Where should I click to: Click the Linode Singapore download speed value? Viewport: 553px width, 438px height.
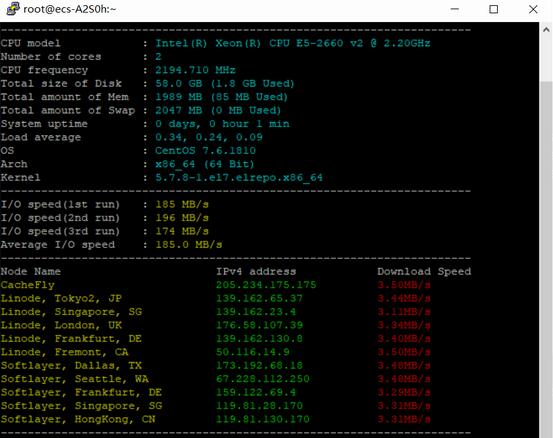coord(404,312)
